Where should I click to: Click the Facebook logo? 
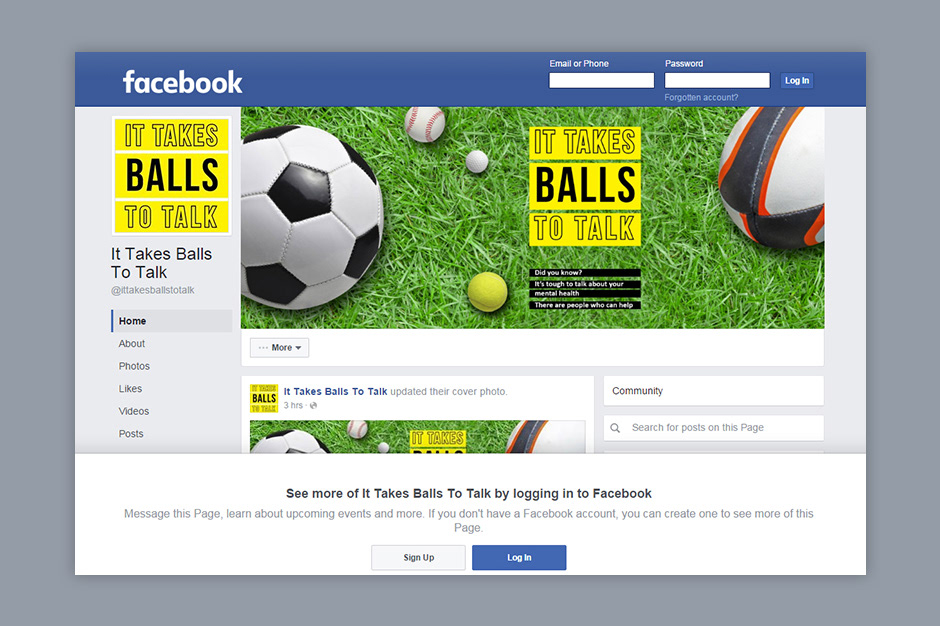[182, 82]
